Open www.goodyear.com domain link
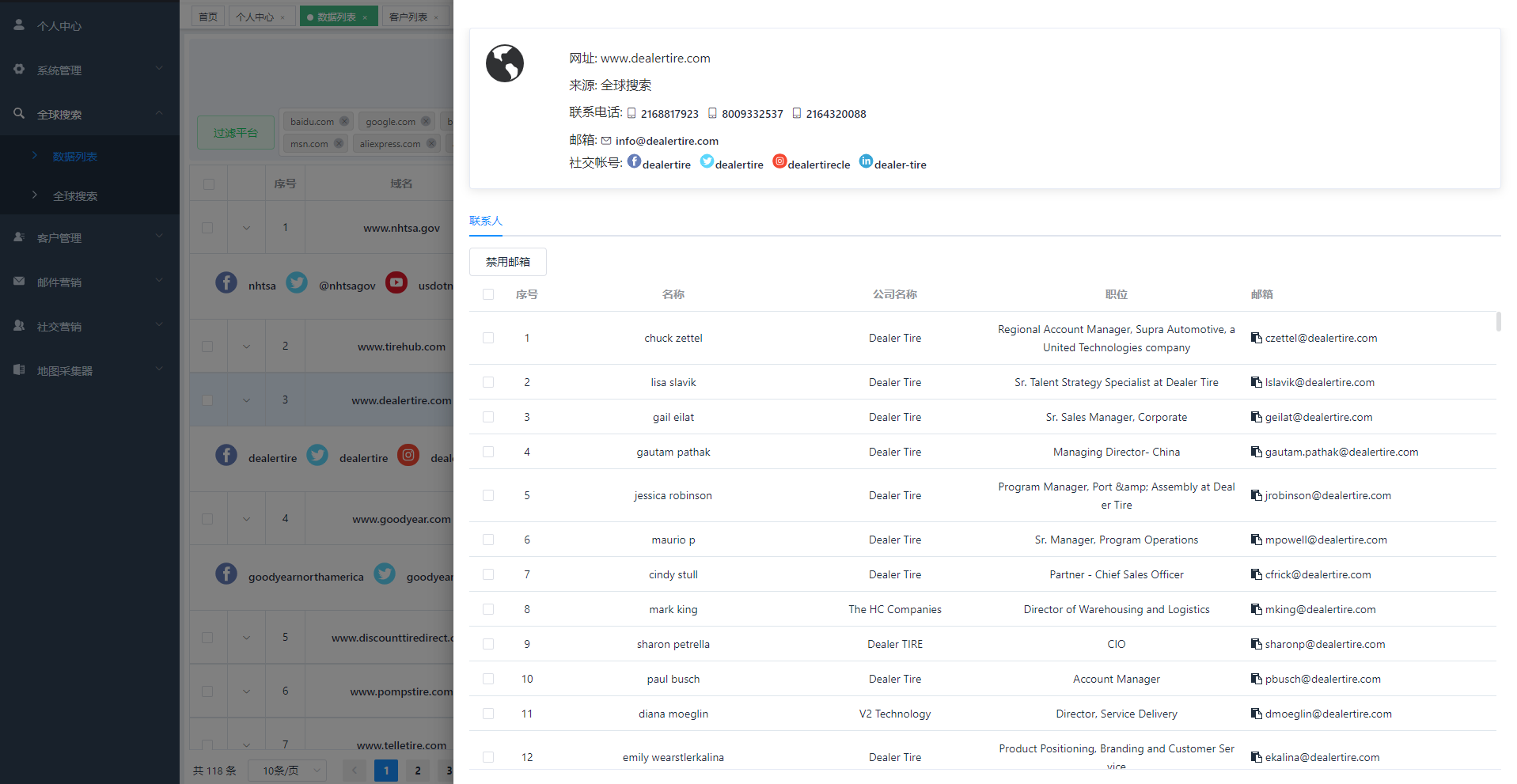Screen dimensions: 1517x784 [x=401, y=519]
